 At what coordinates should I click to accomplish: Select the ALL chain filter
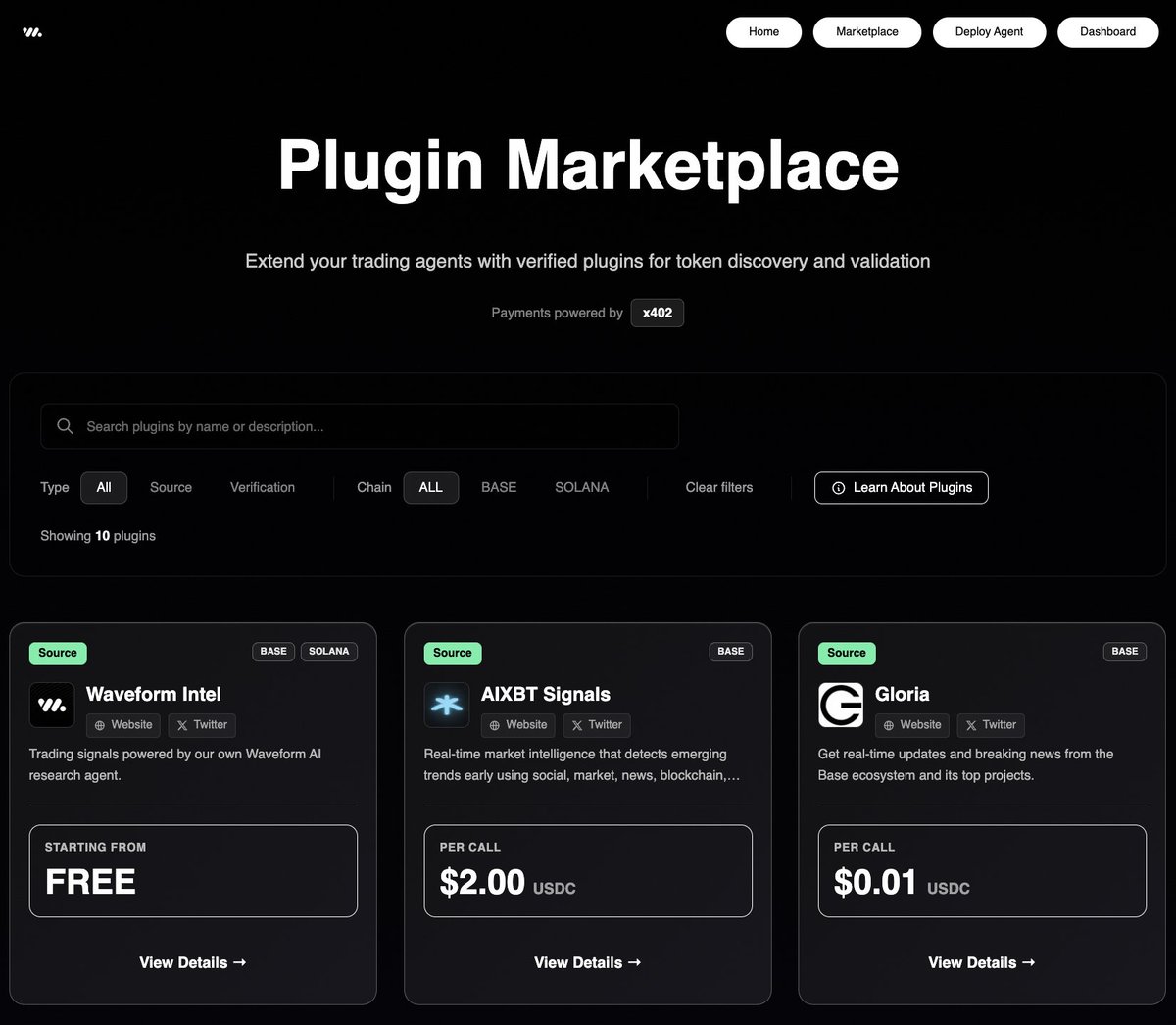(x=431, y=487)
